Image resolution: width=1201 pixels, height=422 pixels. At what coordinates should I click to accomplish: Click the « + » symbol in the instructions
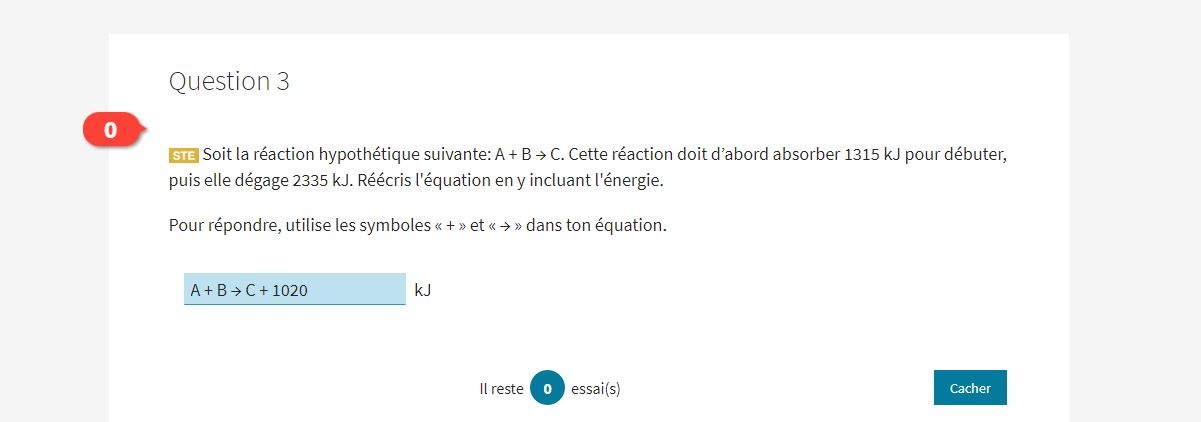click(x=450, y=225)
